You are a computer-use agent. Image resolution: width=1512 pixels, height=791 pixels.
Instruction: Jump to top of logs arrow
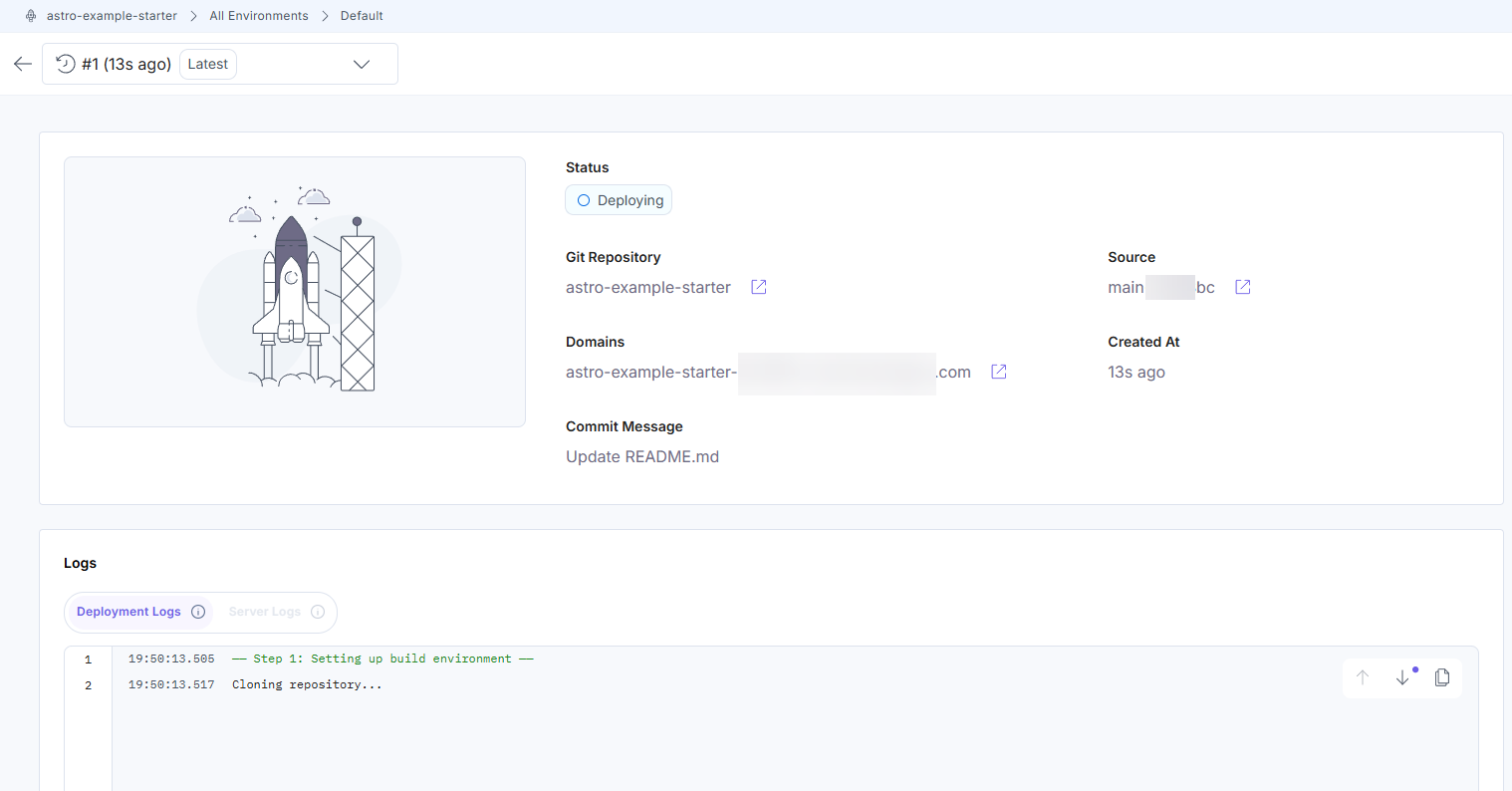pyautogui.click(x=1363, y=677)
